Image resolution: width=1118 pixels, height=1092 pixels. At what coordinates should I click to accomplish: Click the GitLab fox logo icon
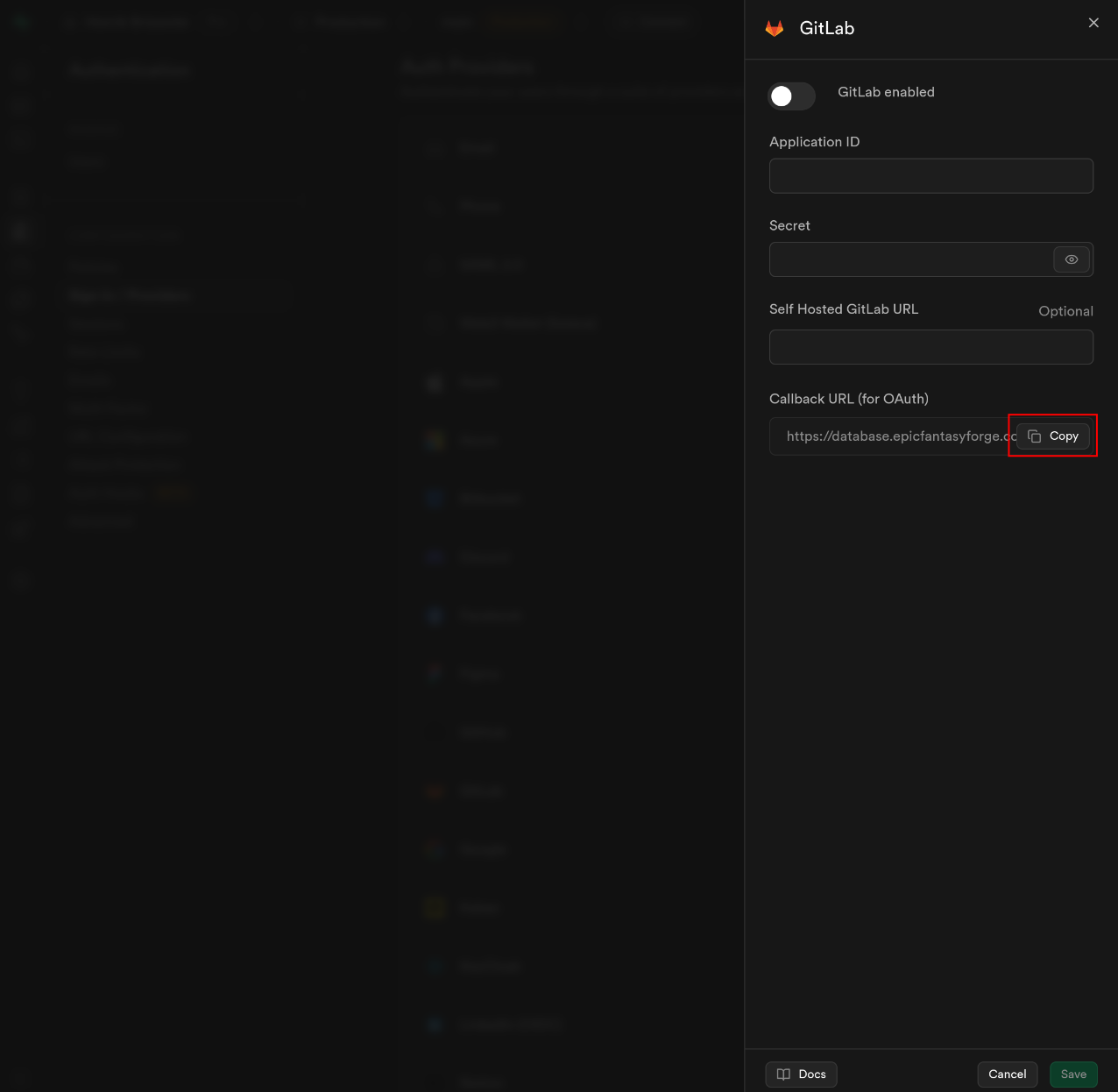coord(775,27)
